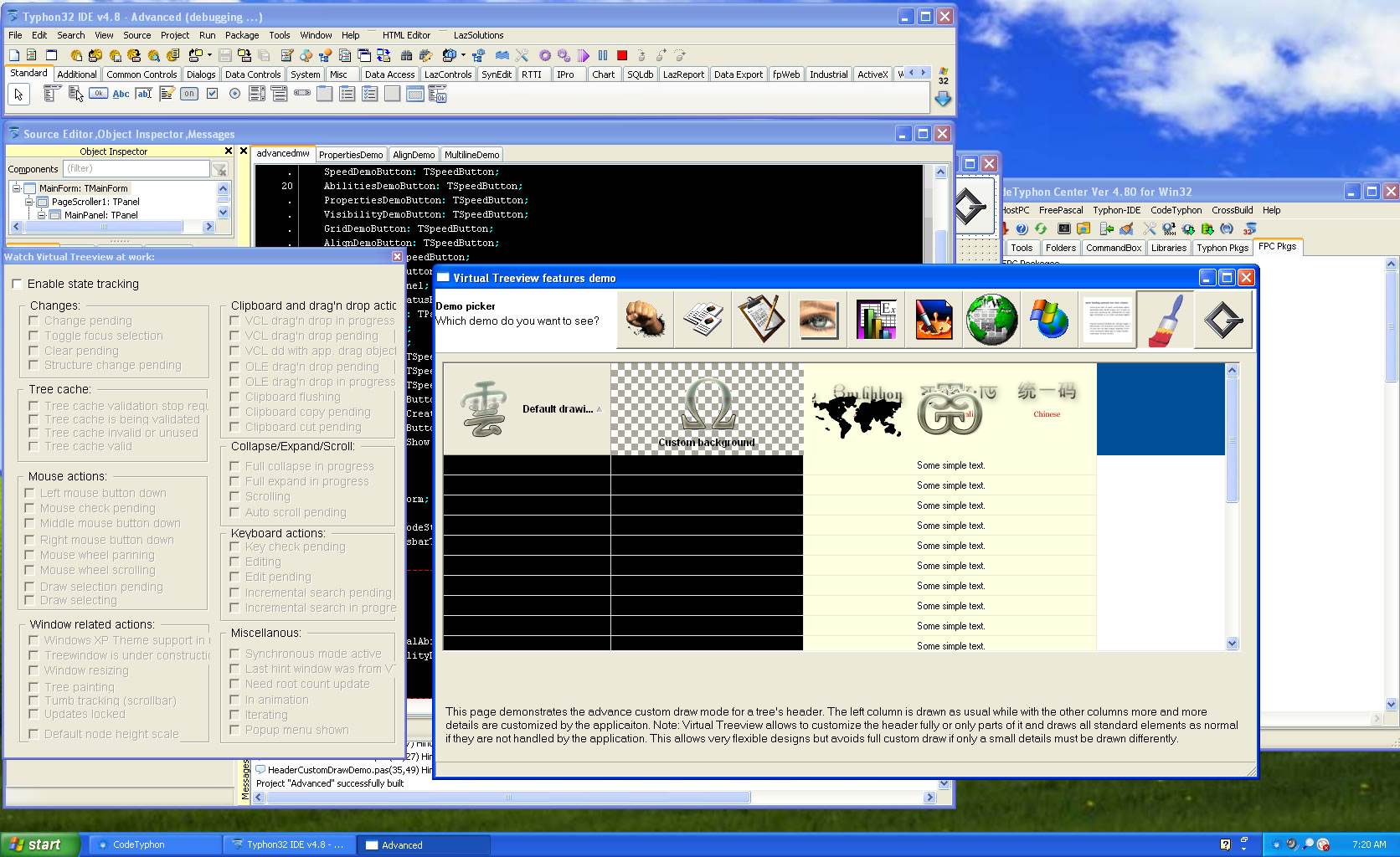Screen dimensions: 1400x857
Task: Click the broom clean icon in Typhon Center
Action: pyautogui.click(x=1126, y=228)
